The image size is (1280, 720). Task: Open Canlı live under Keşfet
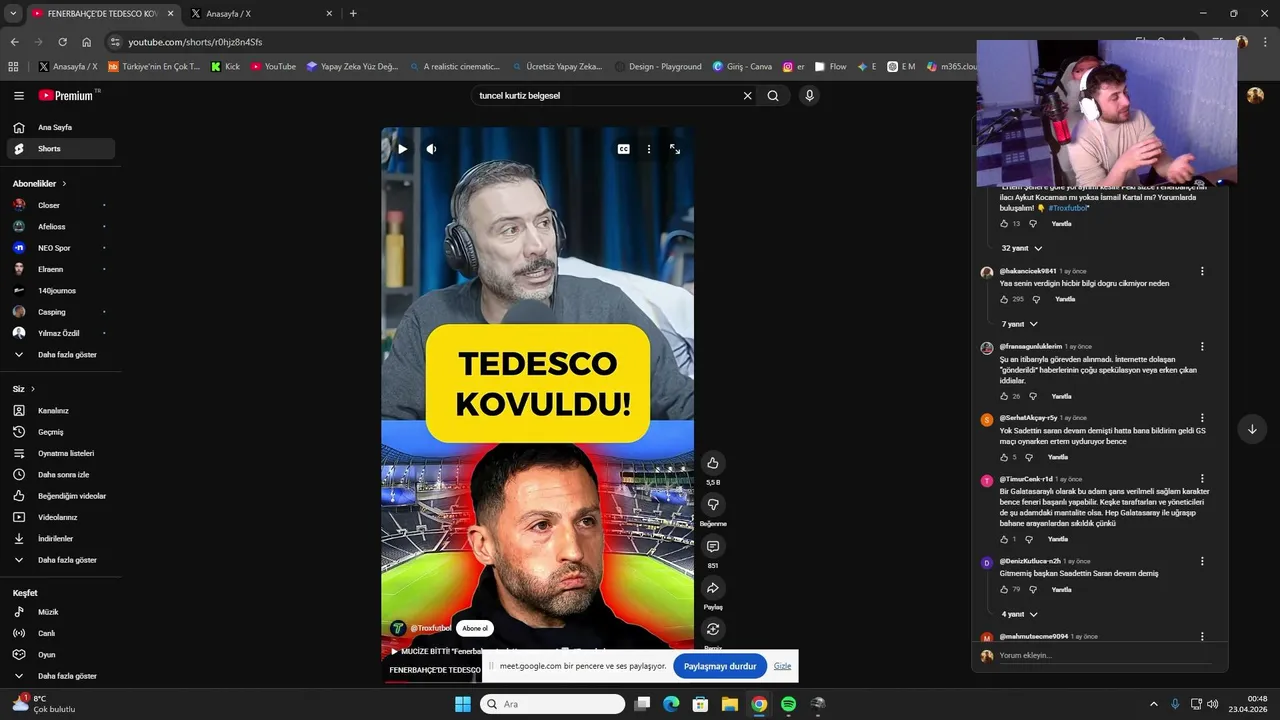click(62, 633)
